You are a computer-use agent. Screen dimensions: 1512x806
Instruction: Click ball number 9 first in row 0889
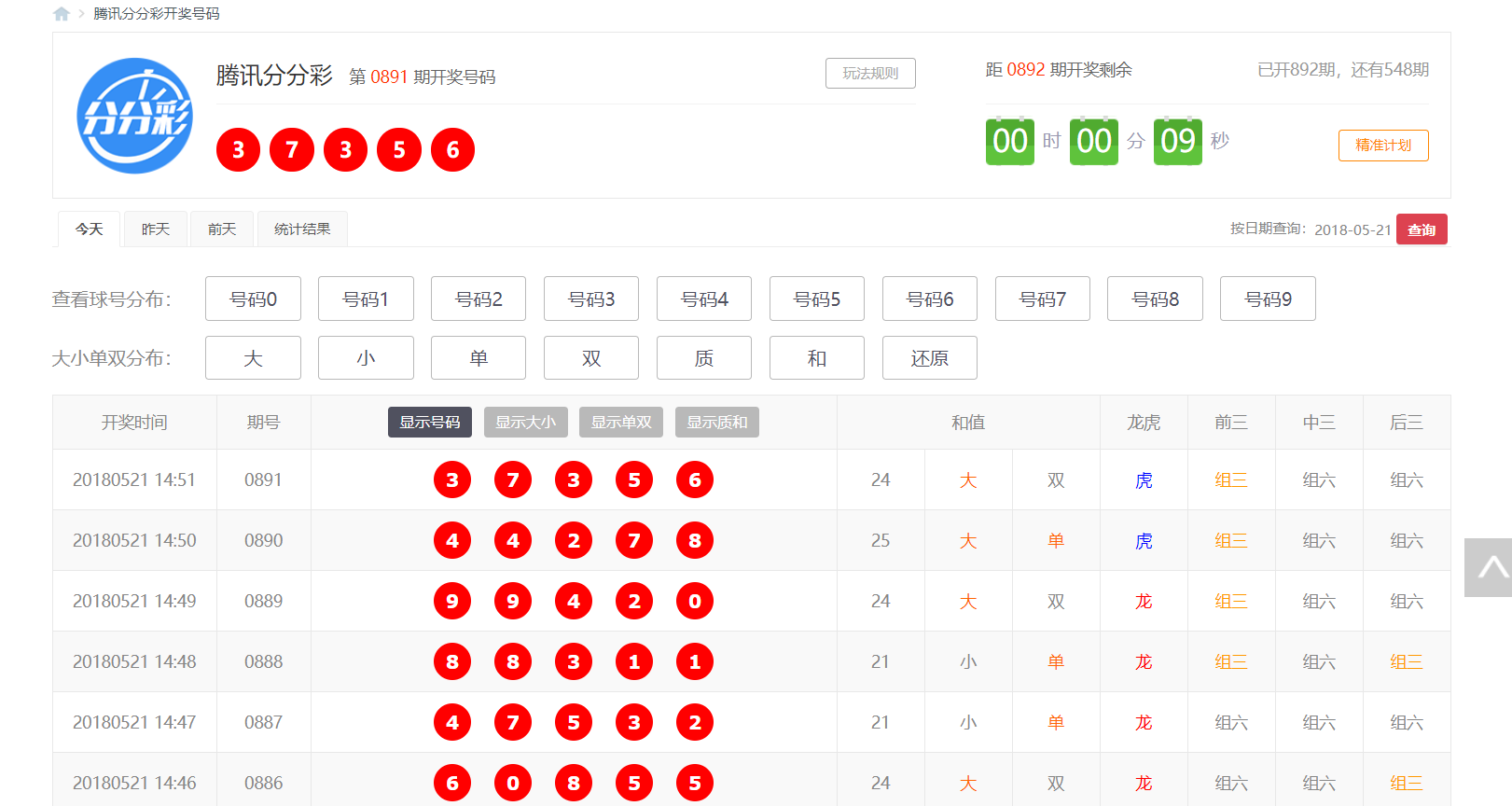pos(452,601)
